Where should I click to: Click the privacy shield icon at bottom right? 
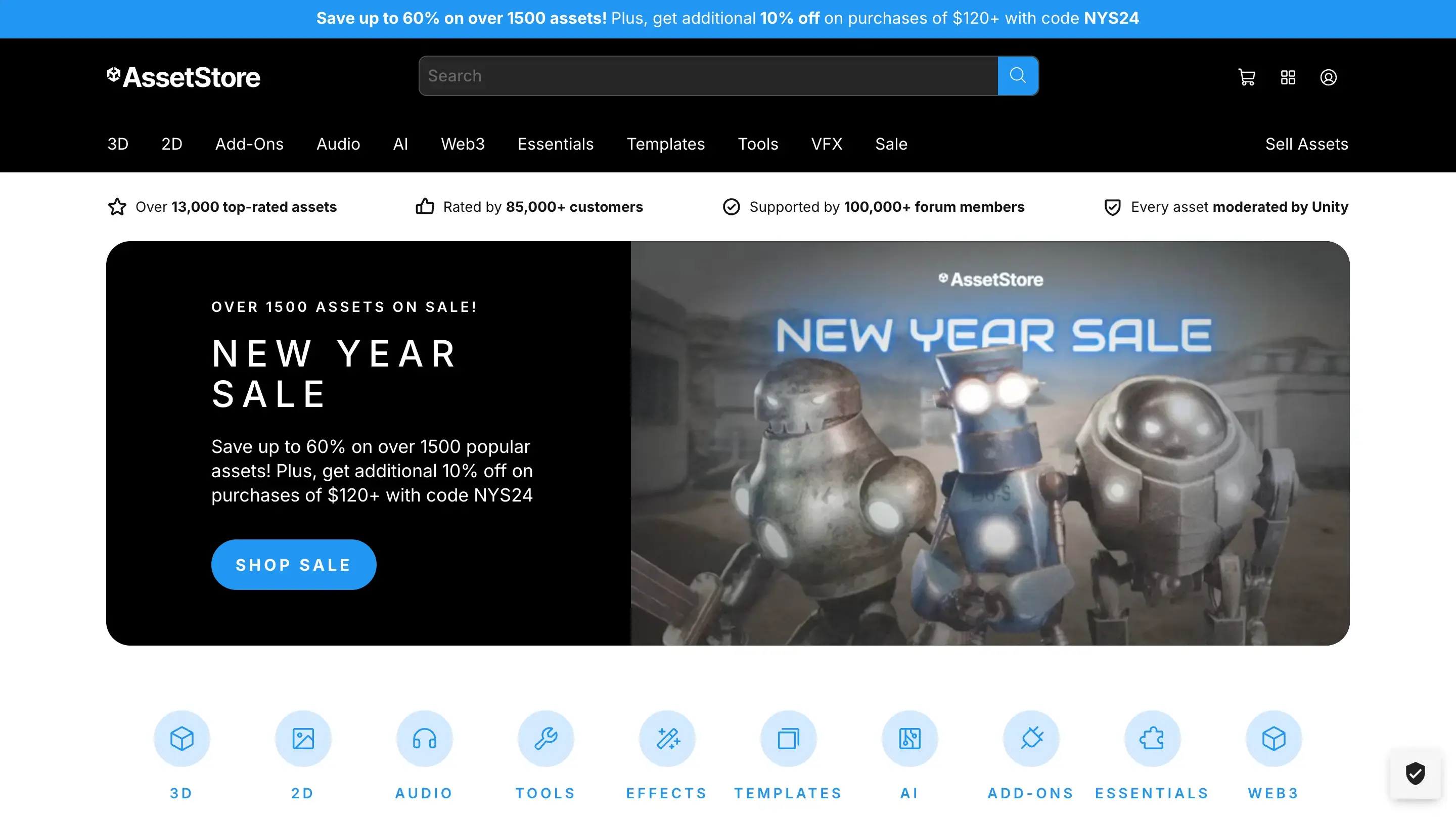[1416, 774]
